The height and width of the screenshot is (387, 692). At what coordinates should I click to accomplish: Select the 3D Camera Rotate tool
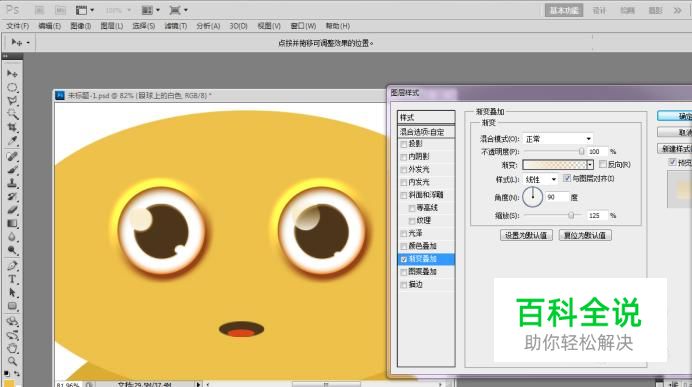click(12, 334)
